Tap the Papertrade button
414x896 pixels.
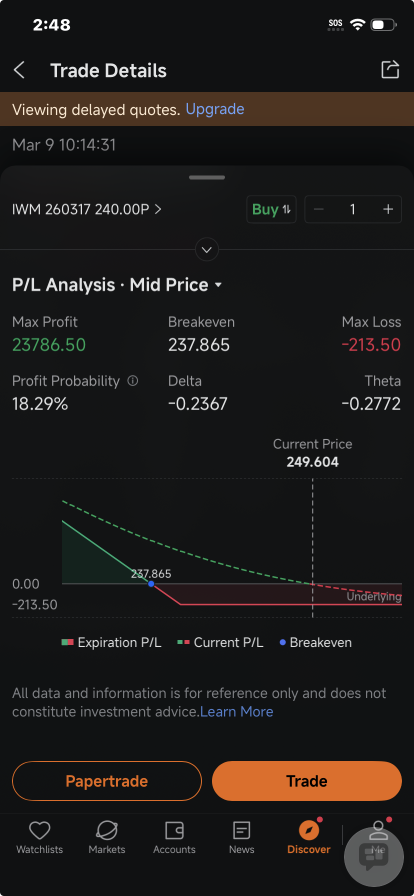click(107, 781)
